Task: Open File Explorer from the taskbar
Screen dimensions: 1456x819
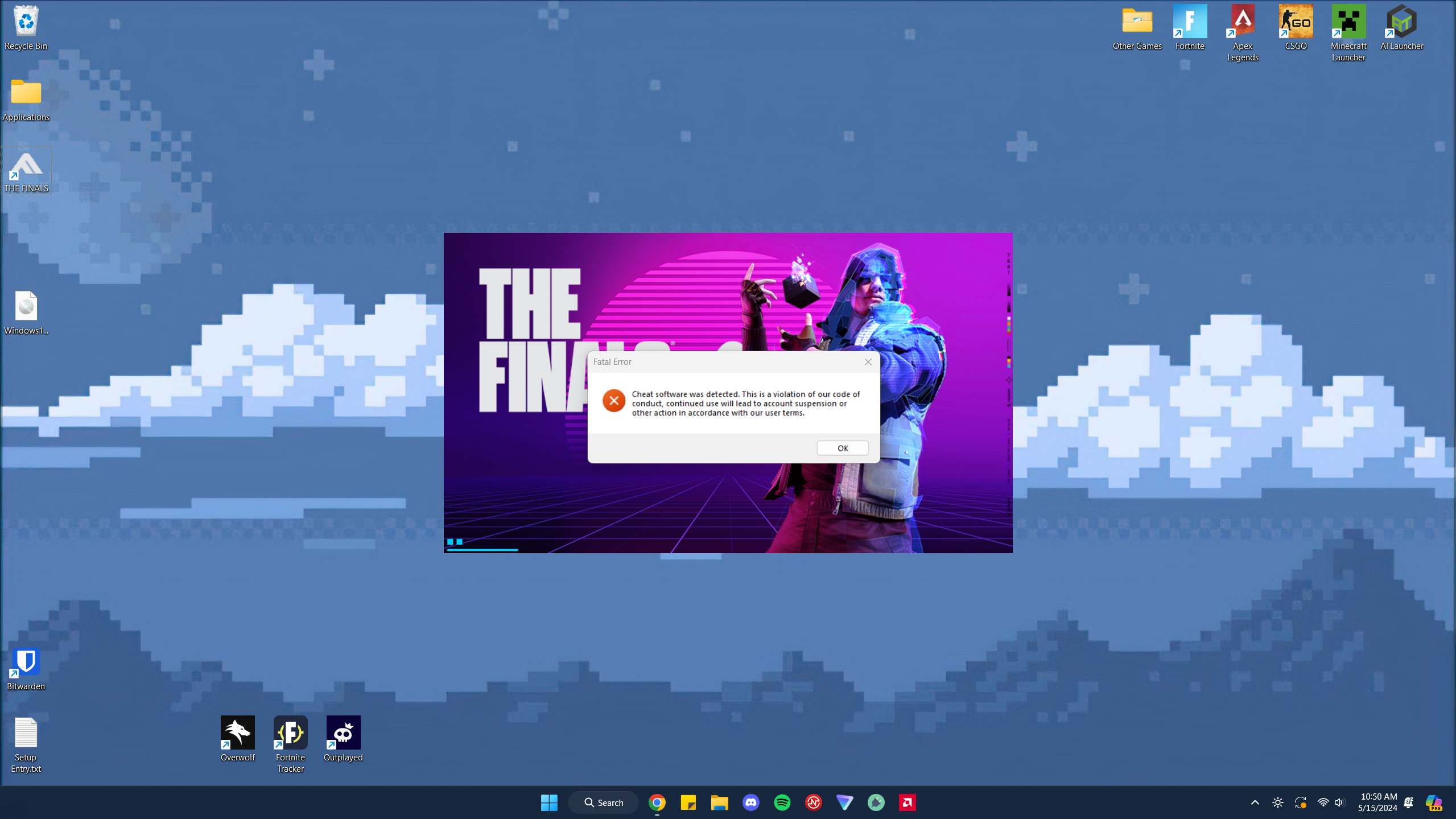Action: click(719, 802)
